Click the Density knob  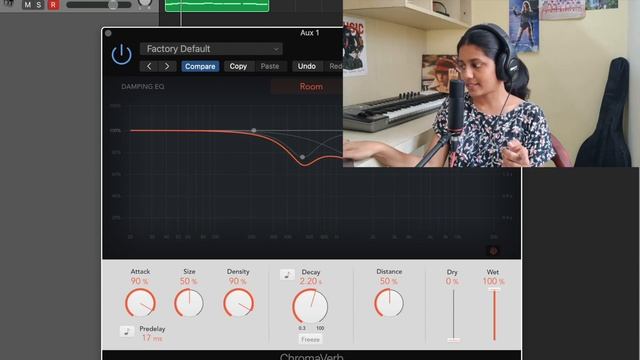point(238,303)
